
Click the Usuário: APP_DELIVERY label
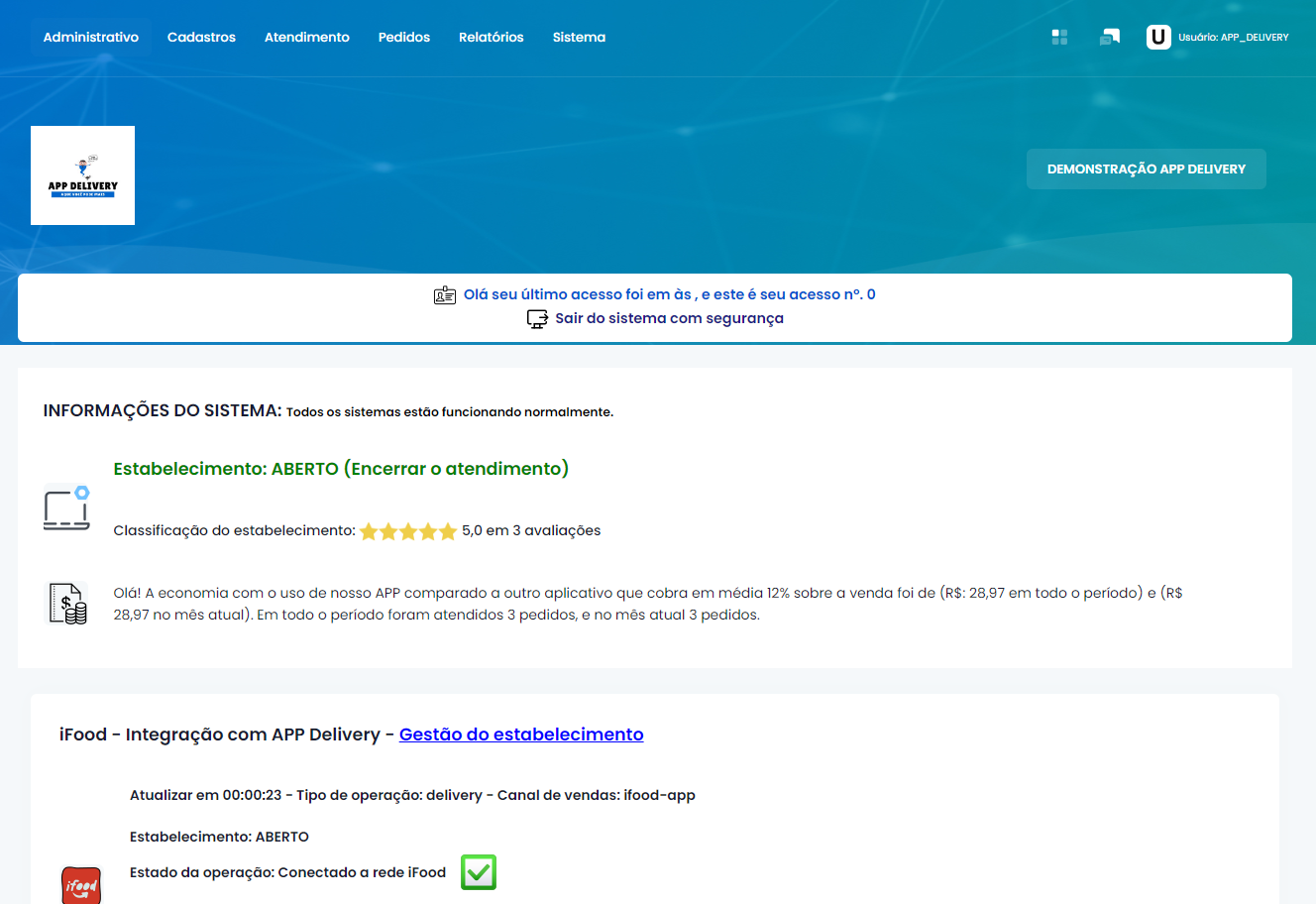(1234, 38)
